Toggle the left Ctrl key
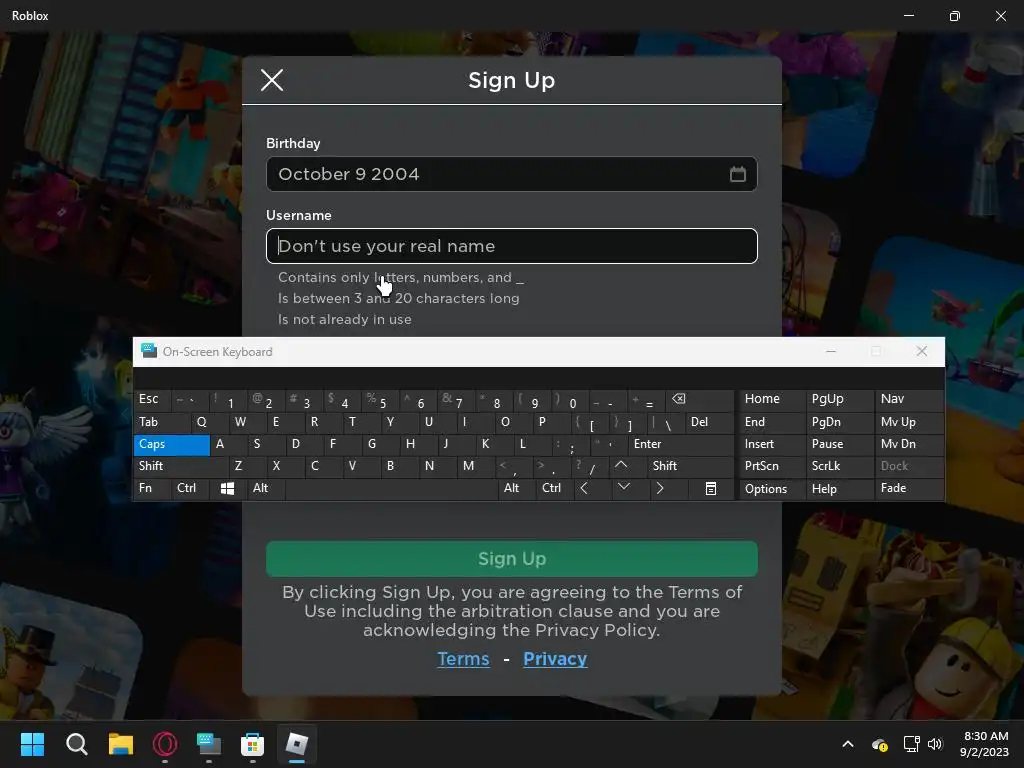This screenshot has height=768, width=1024. coord(190,488)
